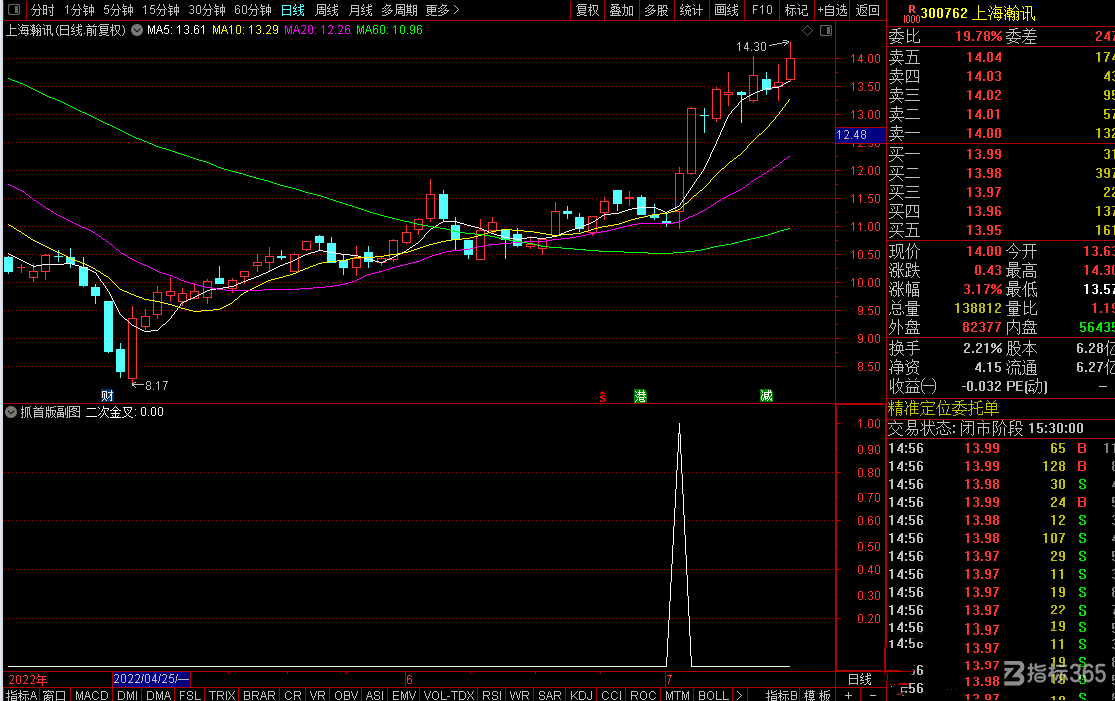Click the 减 marker under the chart
1115x701 pixels.
point(766,396)
